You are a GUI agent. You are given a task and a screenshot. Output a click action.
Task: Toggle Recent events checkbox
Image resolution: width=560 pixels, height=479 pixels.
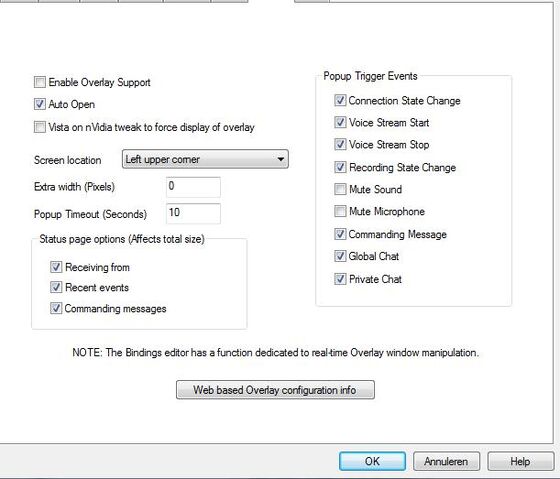click(x=56, y=287)
